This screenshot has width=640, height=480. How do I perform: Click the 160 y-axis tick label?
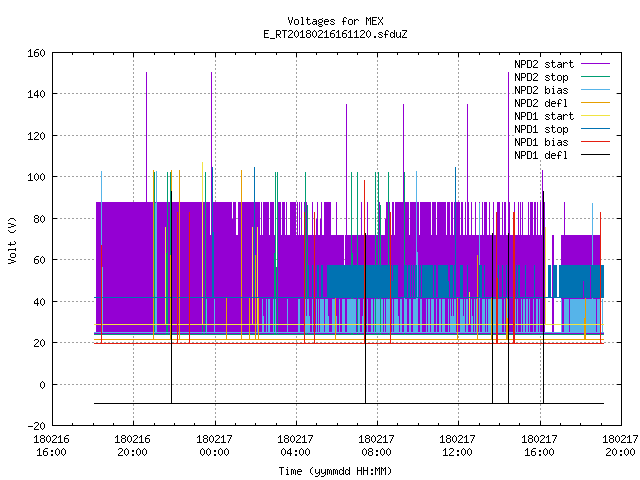pos(36,53)
